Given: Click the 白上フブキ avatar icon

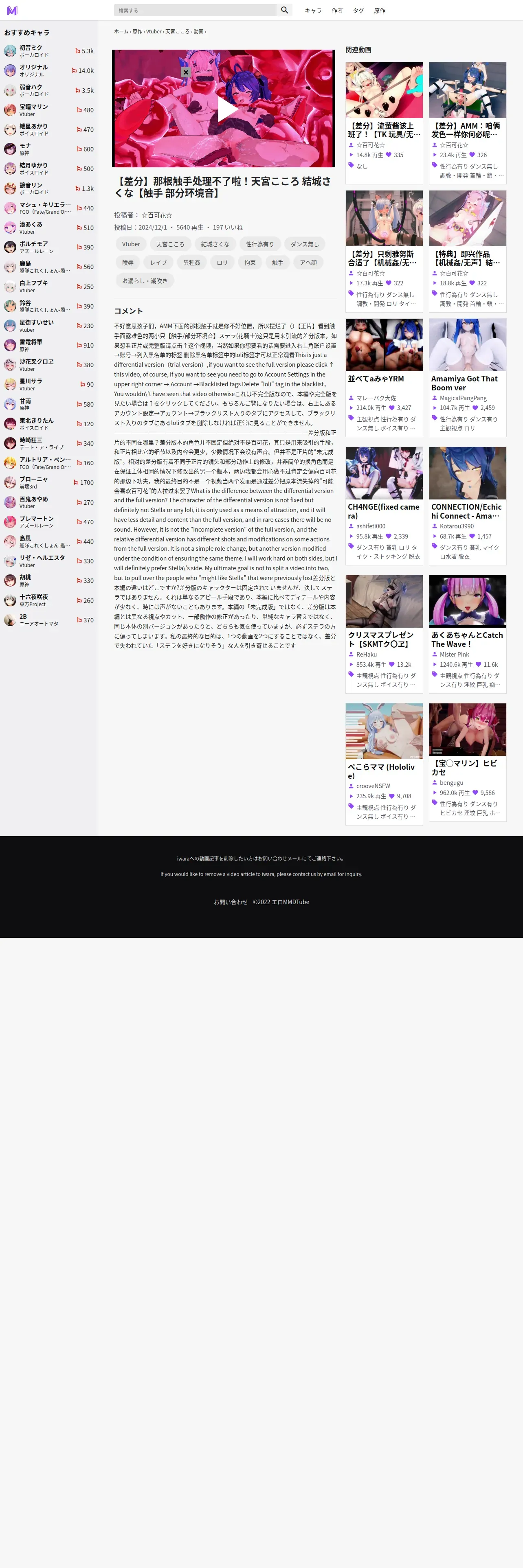Looking at the screenshot, I should [x=10, y=287].
